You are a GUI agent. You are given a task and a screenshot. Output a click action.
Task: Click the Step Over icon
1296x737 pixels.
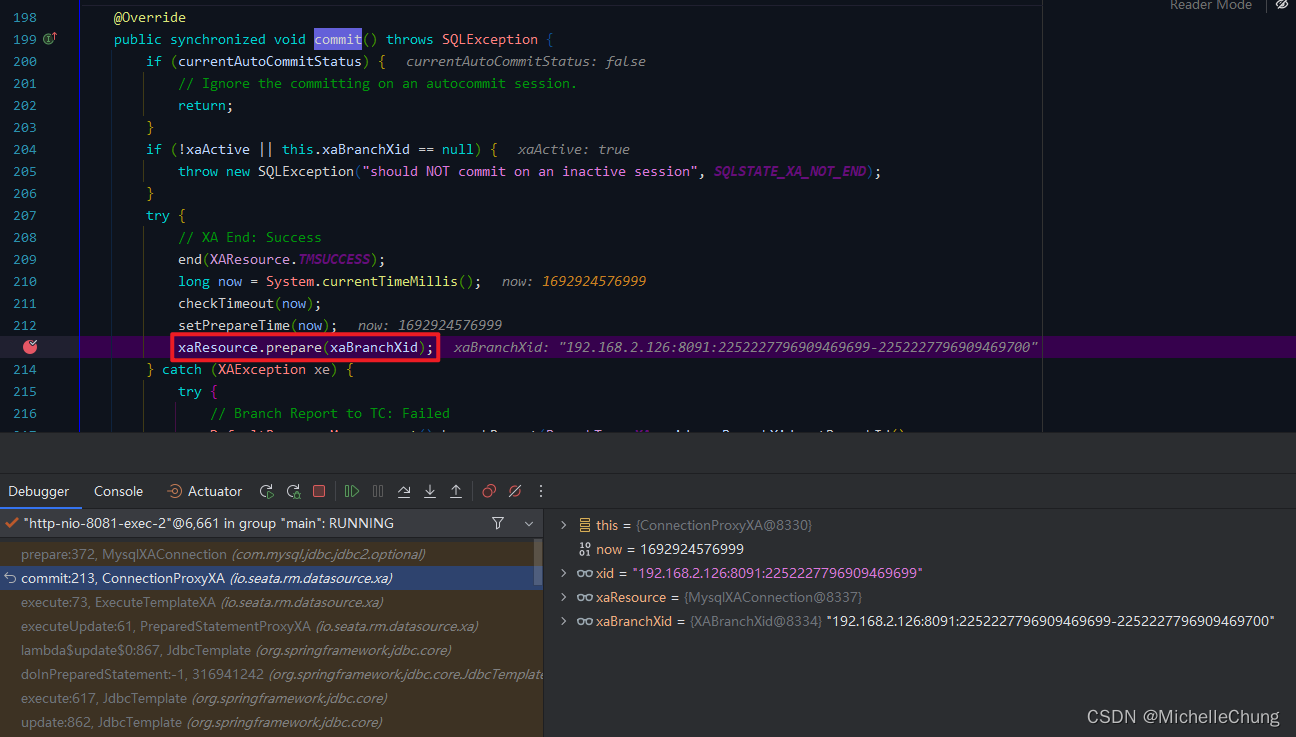404,491
